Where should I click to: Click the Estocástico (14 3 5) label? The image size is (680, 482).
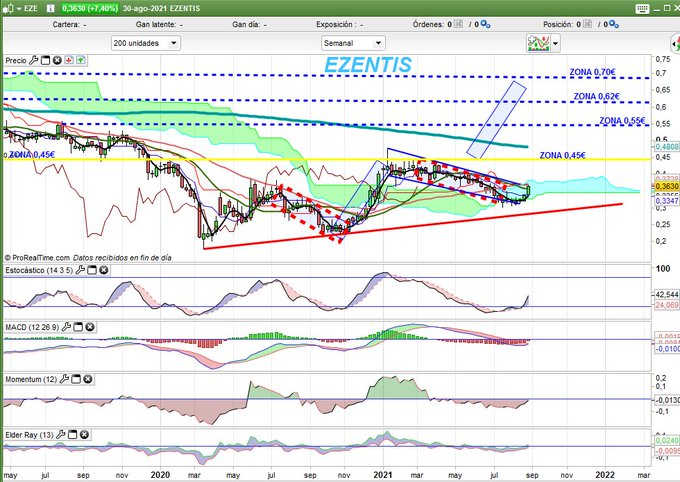coord(39,270)
